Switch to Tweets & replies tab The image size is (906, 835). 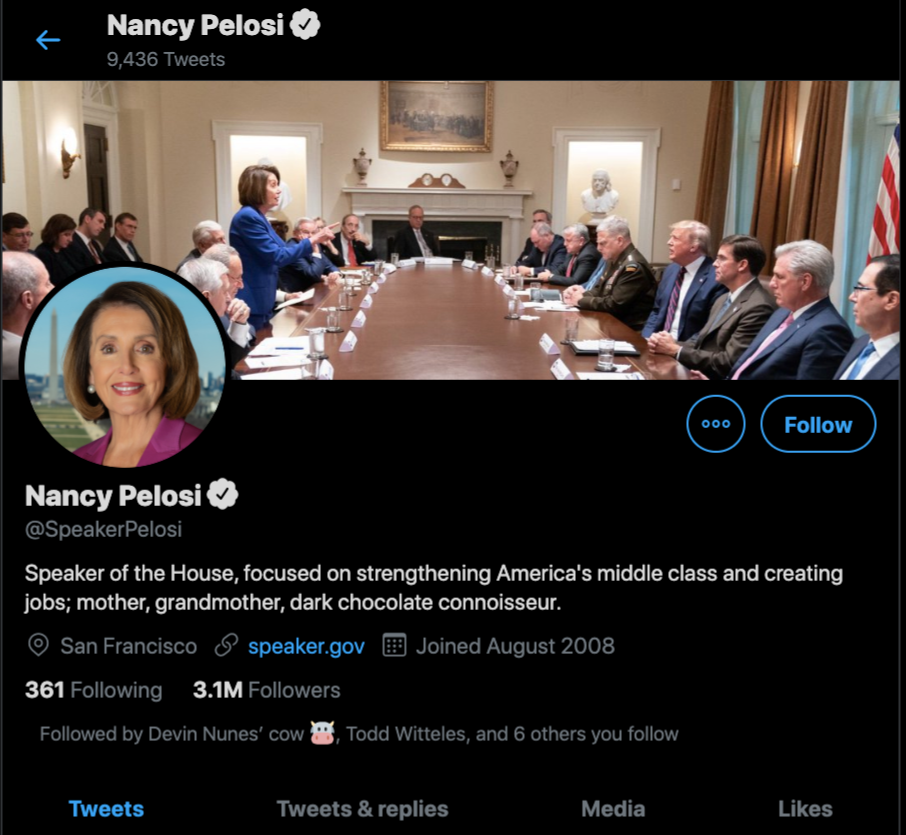pos(362,808)
